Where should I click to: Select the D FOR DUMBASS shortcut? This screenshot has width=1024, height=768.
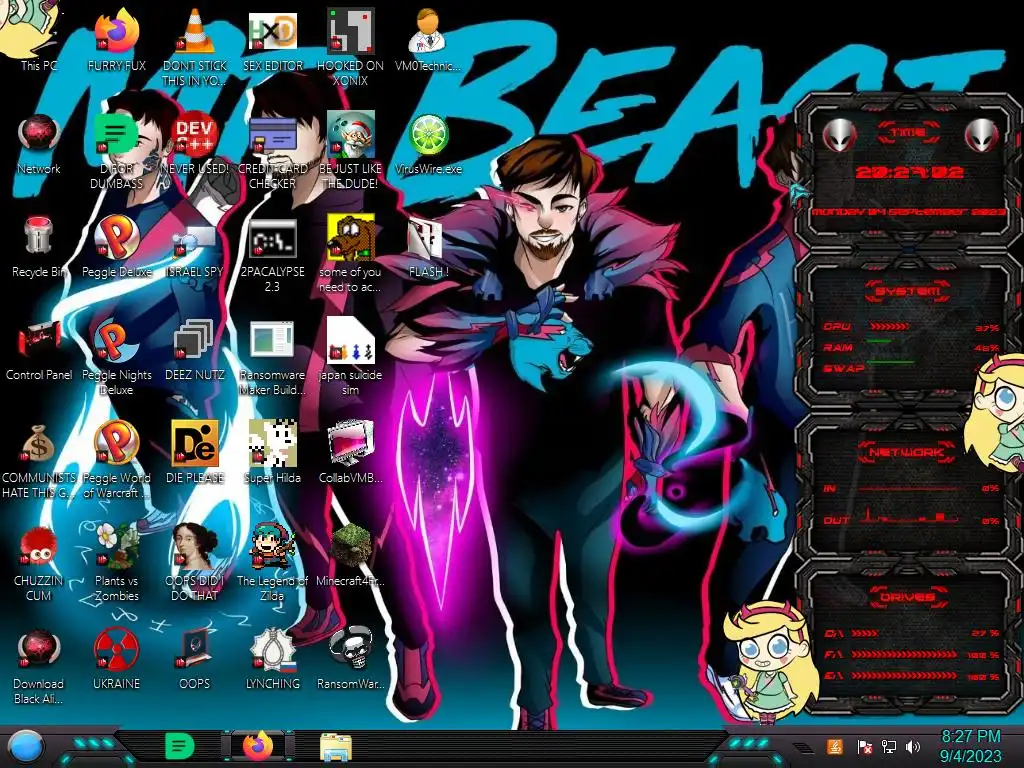pos(116,150)
